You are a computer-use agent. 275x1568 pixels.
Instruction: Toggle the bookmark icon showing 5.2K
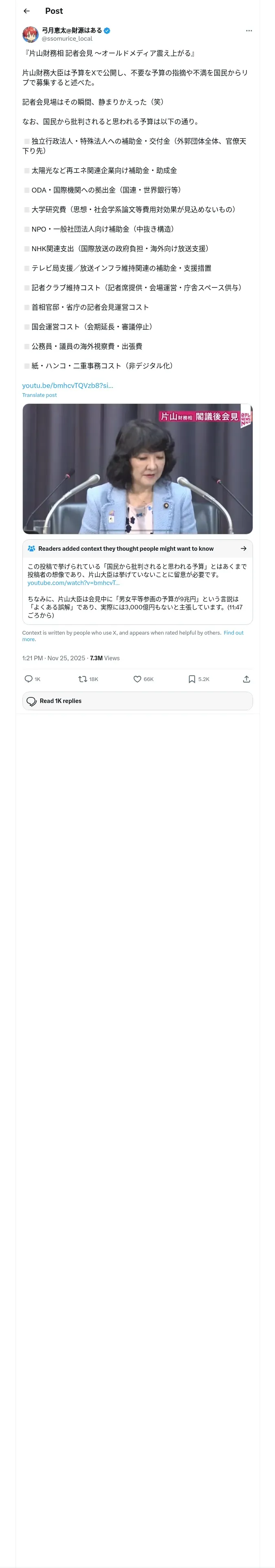point(191,679)
